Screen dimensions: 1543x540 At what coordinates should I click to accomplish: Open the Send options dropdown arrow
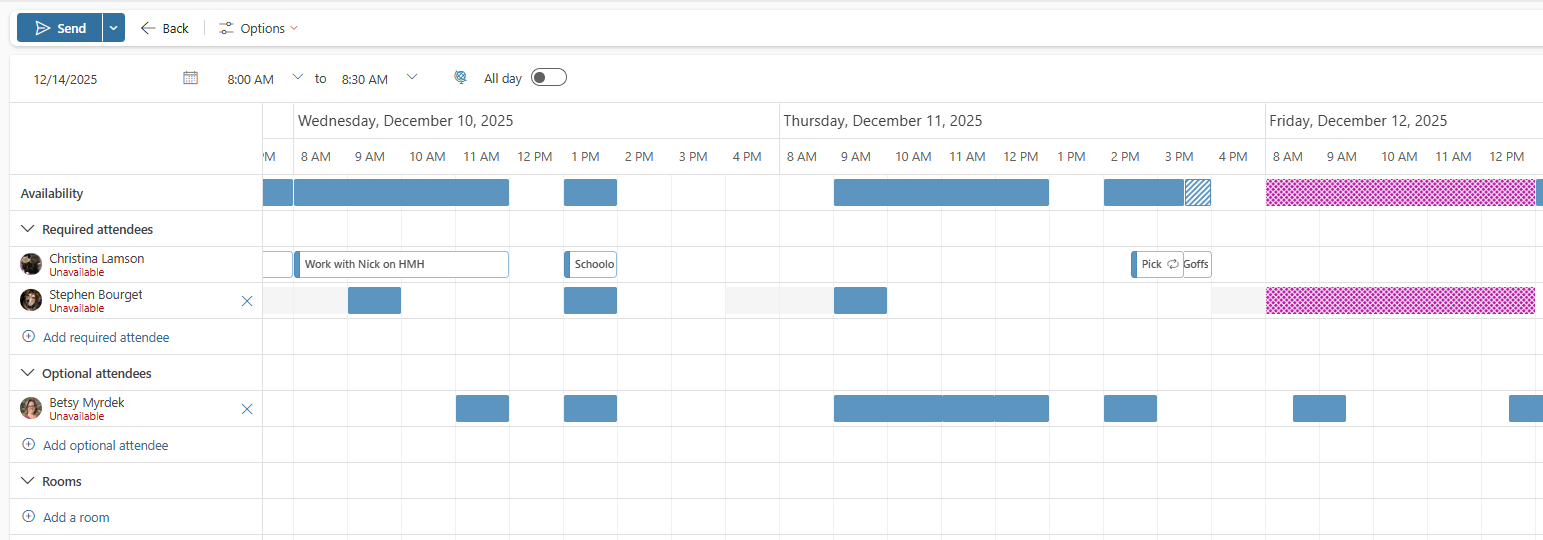(114, 28)
